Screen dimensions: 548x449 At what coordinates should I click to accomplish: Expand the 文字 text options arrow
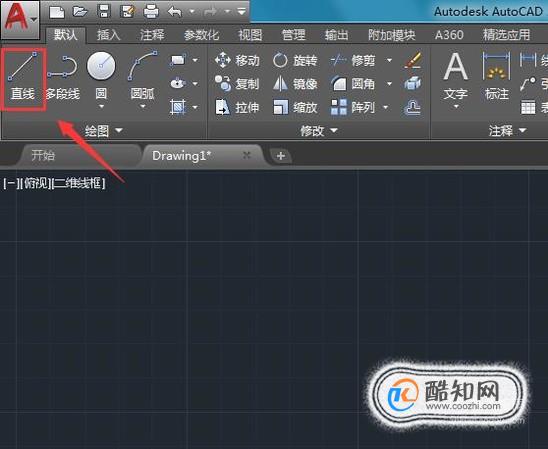click(456, 106)
